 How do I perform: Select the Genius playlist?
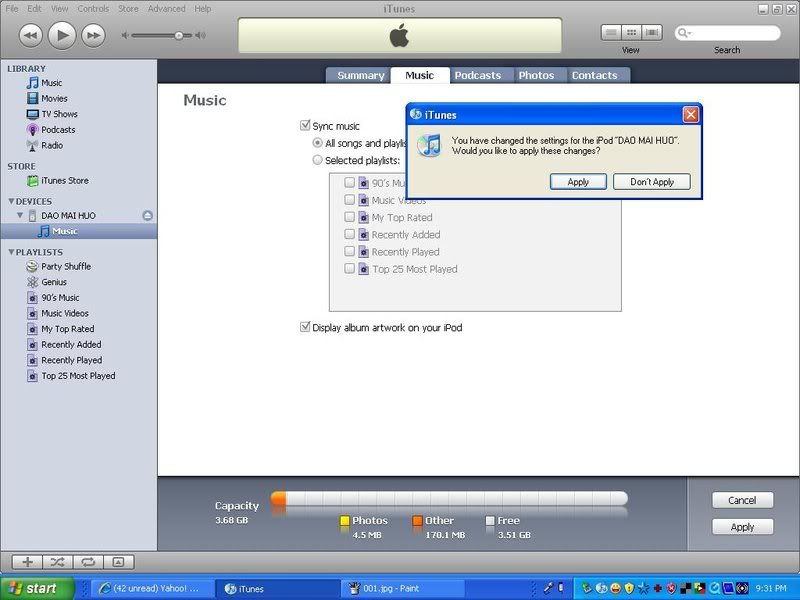point(54,282)
